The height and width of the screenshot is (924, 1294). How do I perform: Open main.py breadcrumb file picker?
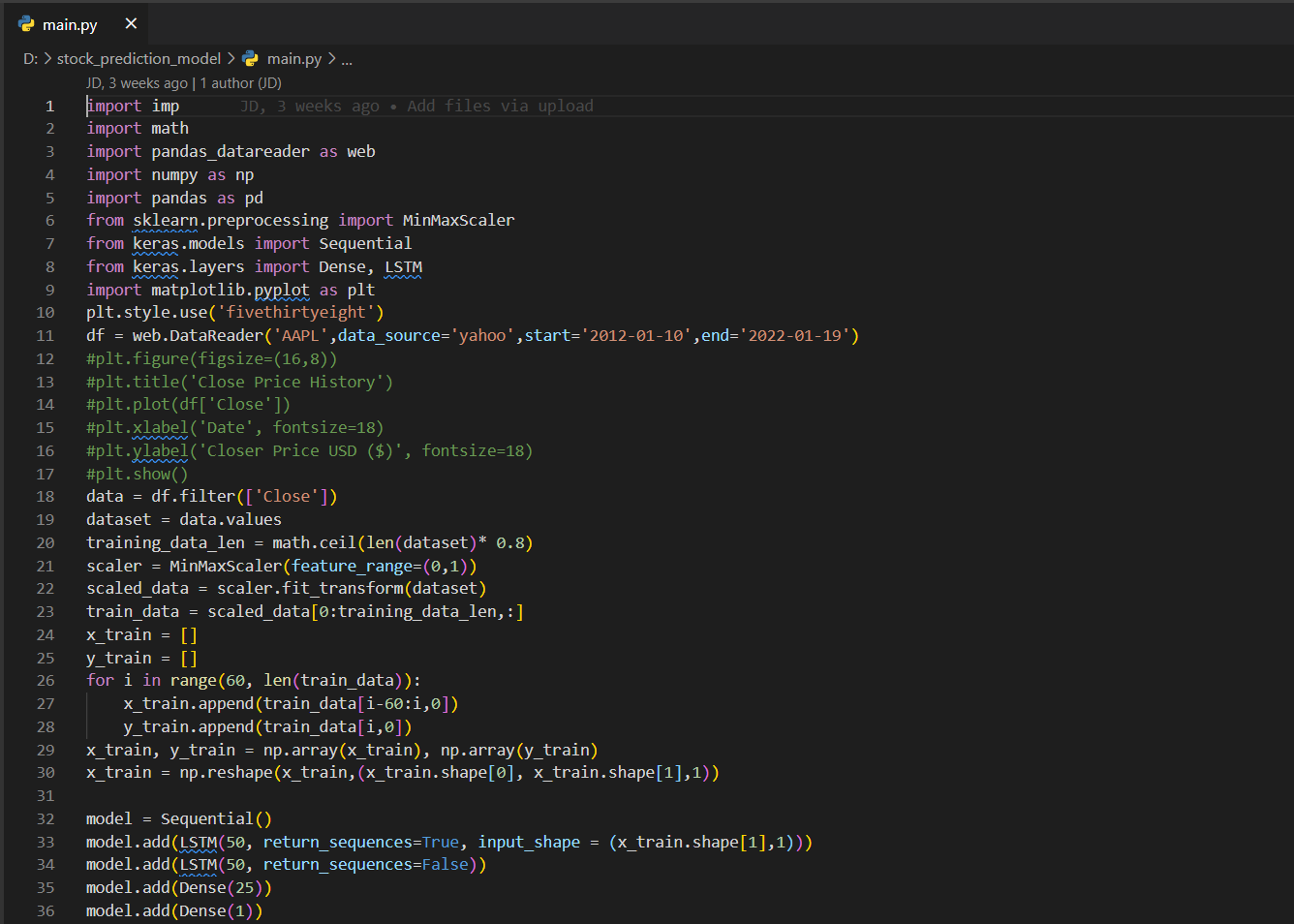pyautogui.click(x=293, y=58)
